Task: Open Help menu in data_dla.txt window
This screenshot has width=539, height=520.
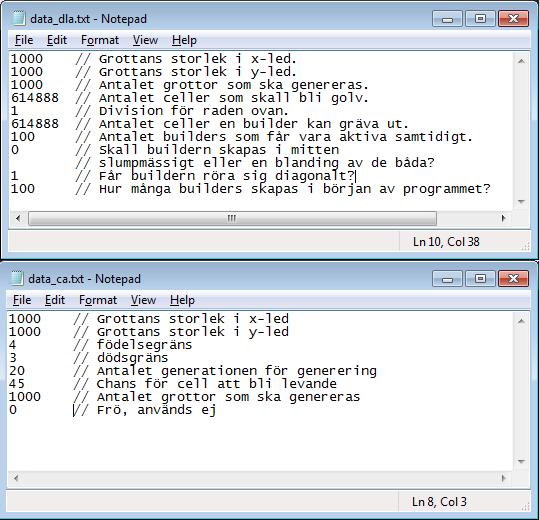Action: point(184,40)
